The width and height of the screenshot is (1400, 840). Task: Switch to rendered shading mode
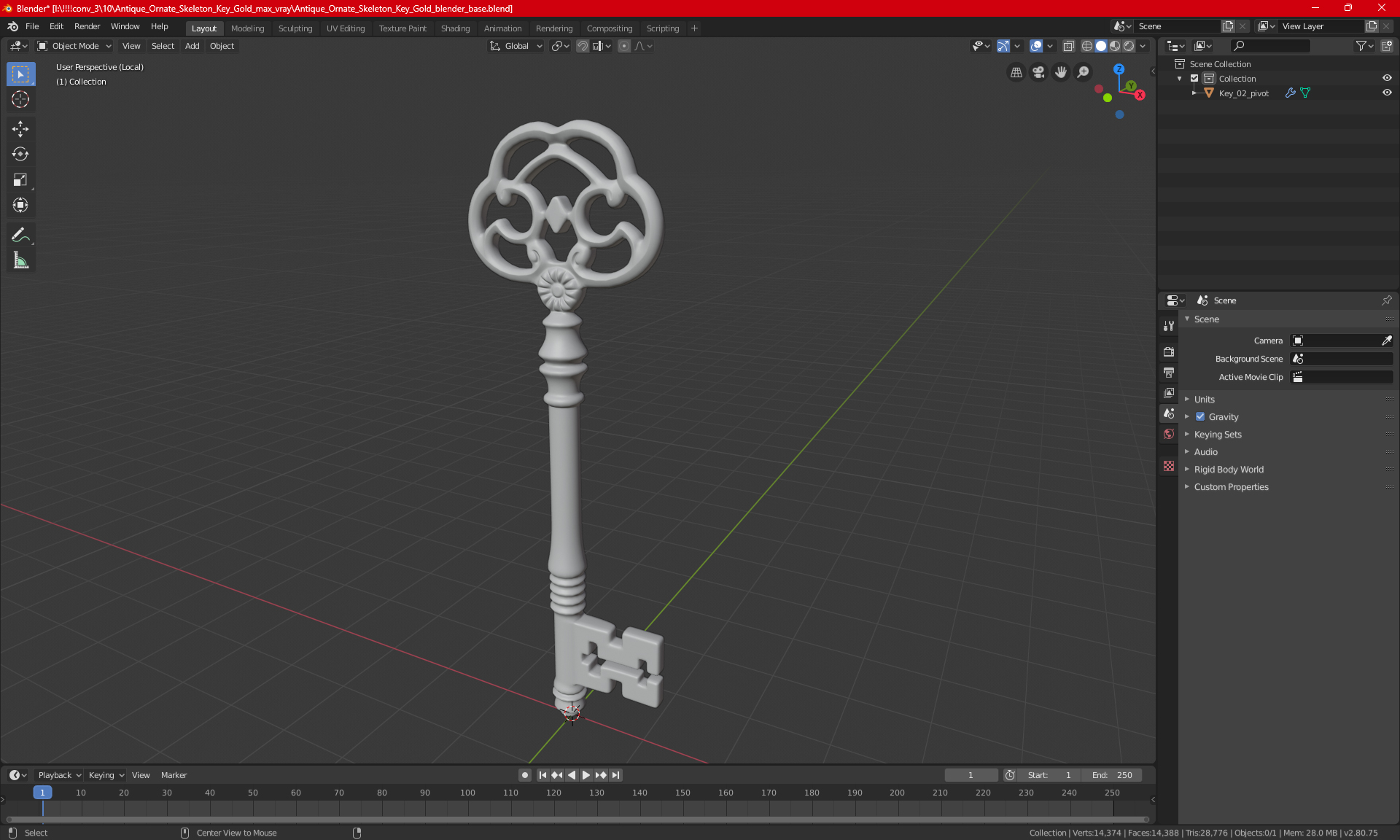tap(1129, 46)
